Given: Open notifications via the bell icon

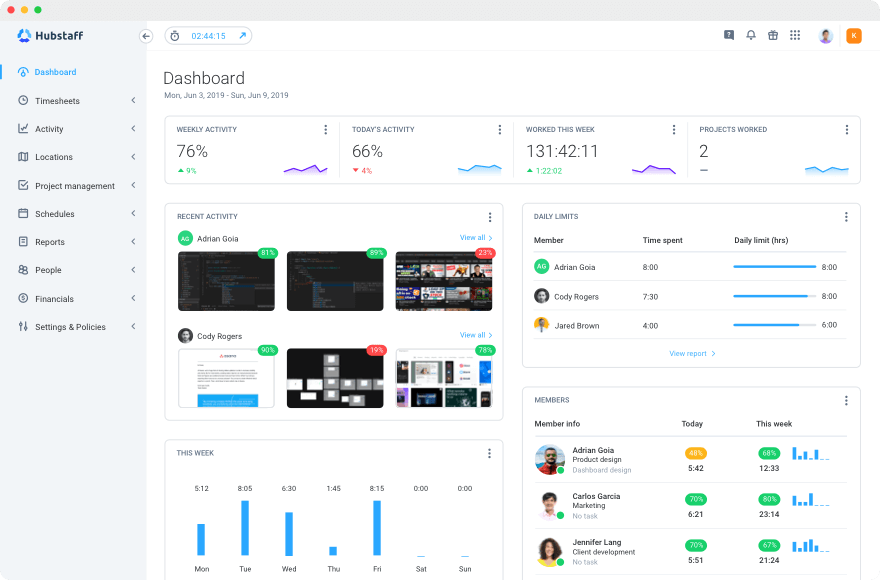Looking at the screenshot, I should pyautogui.click(x=751, y=34).
